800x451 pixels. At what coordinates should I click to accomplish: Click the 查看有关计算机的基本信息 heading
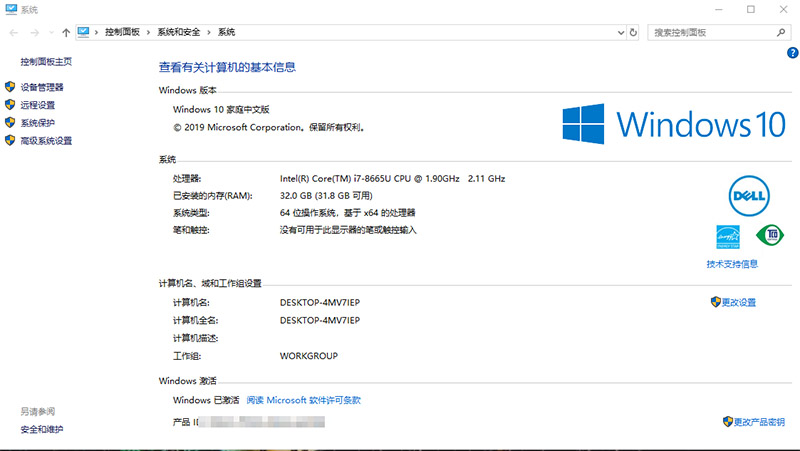coord(227,67)
